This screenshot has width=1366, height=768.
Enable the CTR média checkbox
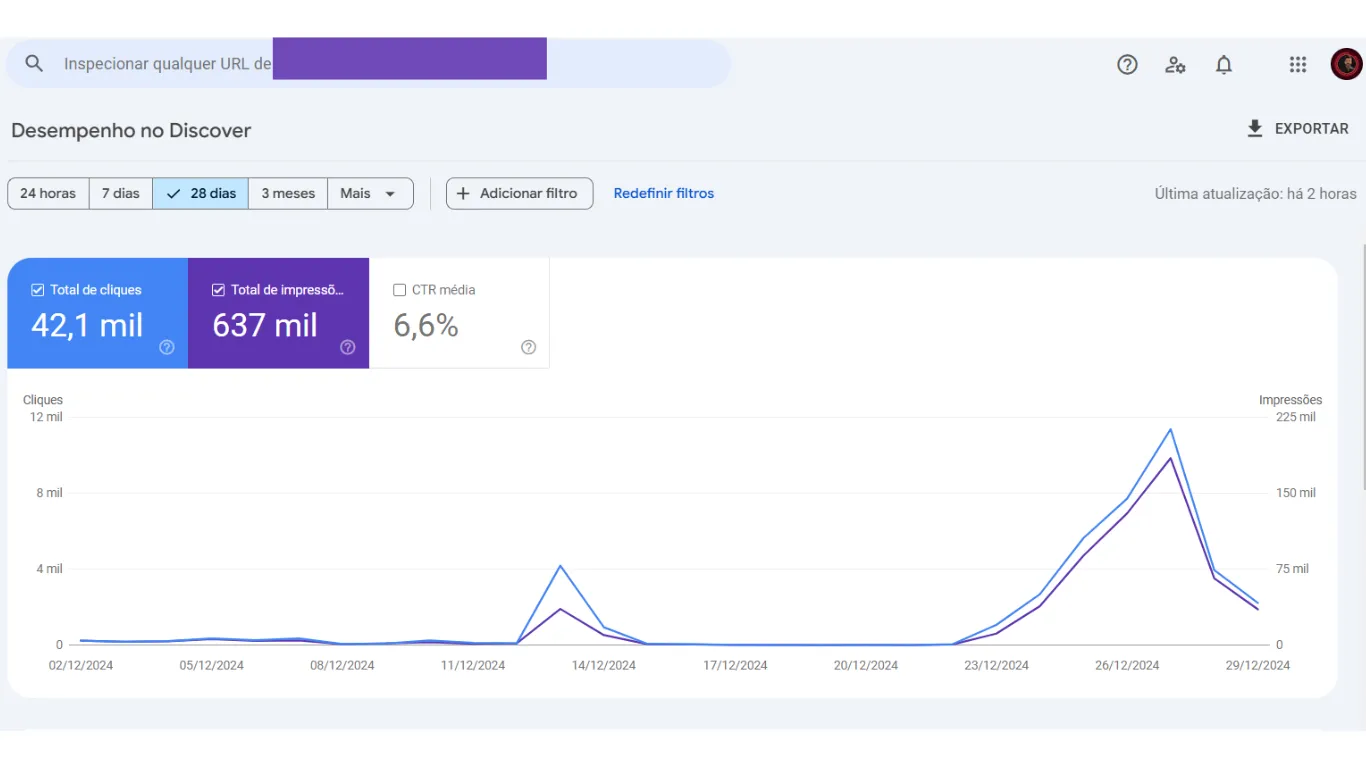click(400, 290)
